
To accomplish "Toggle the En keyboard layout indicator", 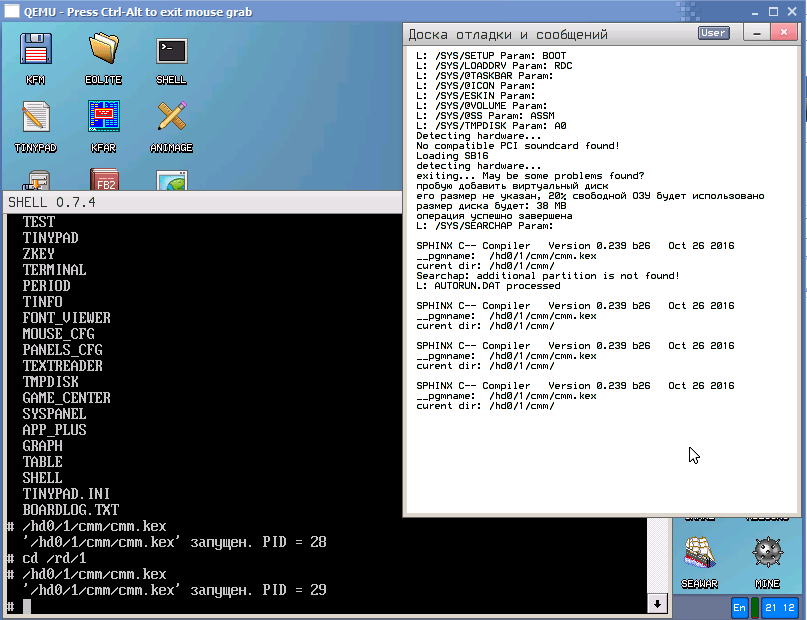I will pos(740,607).
